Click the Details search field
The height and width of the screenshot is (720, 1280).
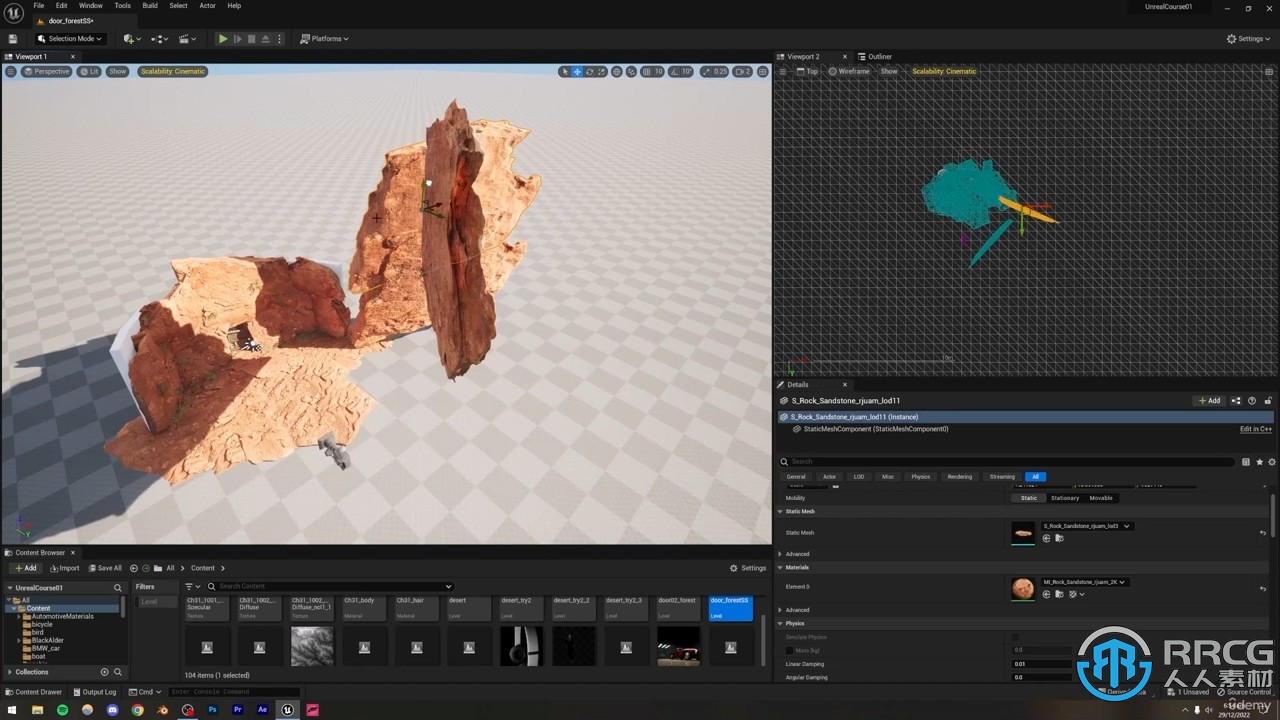pyautogui.click(x=1007, y=462)
